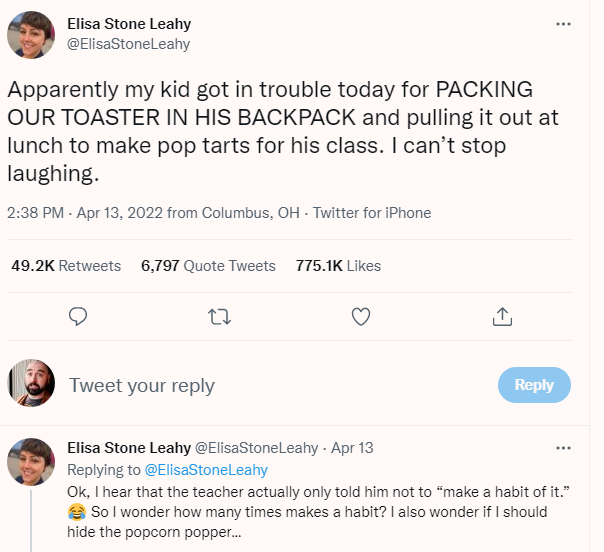Type in the 'Tweet your reply' field

click(270, 386)
